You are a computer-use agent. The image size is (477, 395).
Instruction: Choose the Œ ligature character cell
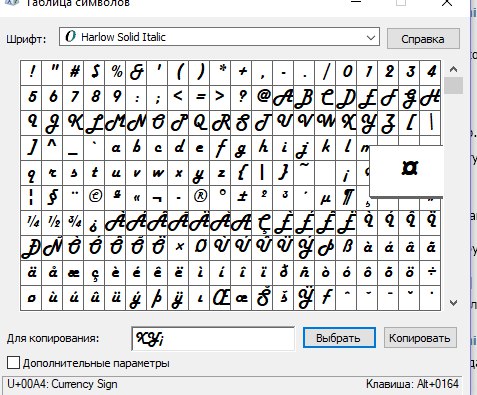pyautogui.click(x=220, y=298)
